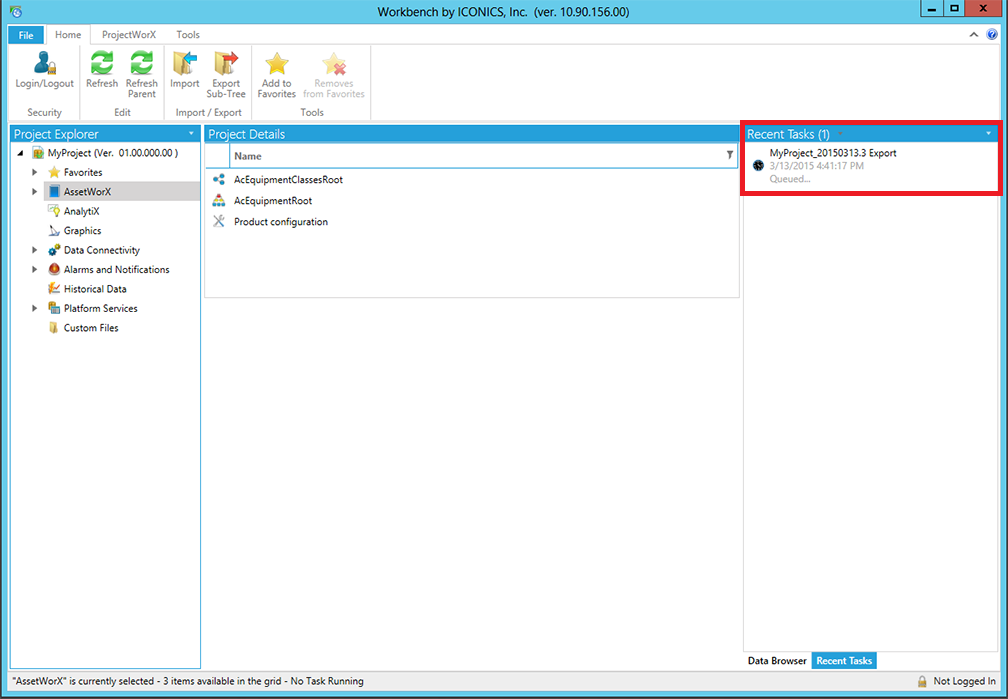Select AcEquipmentClassesRoot in Project Details
This screenshot has height=699, width=1008.
click(x=288, y=180)
